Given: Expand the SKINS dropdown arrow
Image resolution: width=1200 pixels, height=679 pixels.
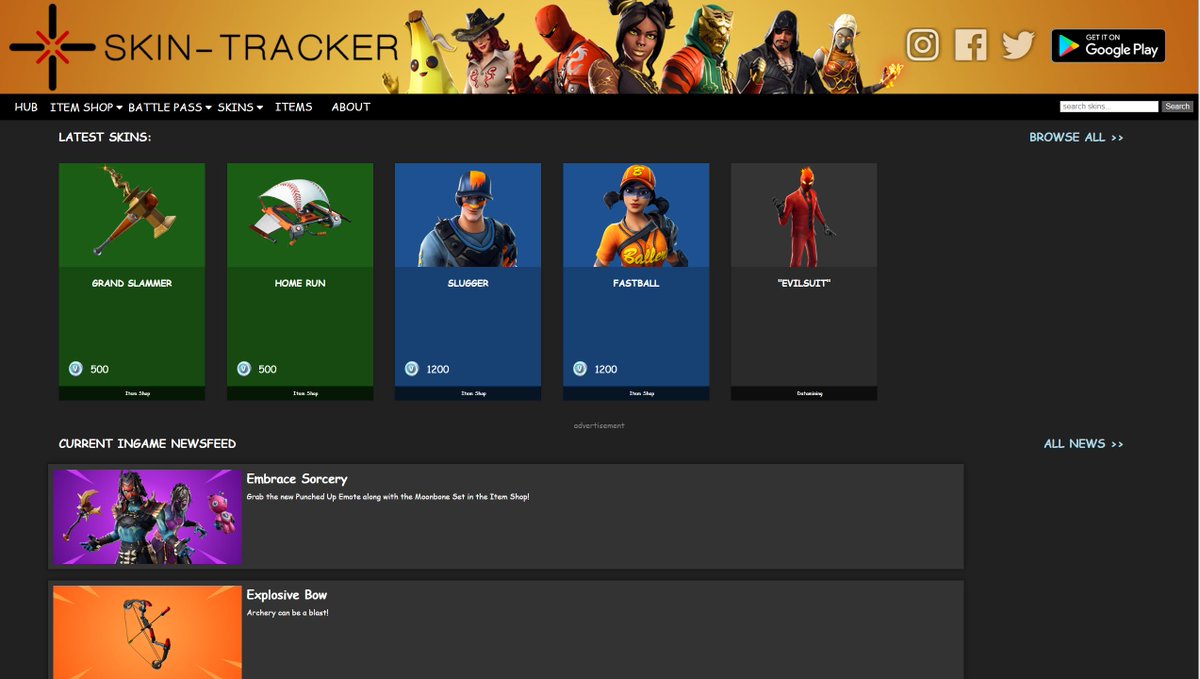Looking at the screenshot, I should pos(259,108).
